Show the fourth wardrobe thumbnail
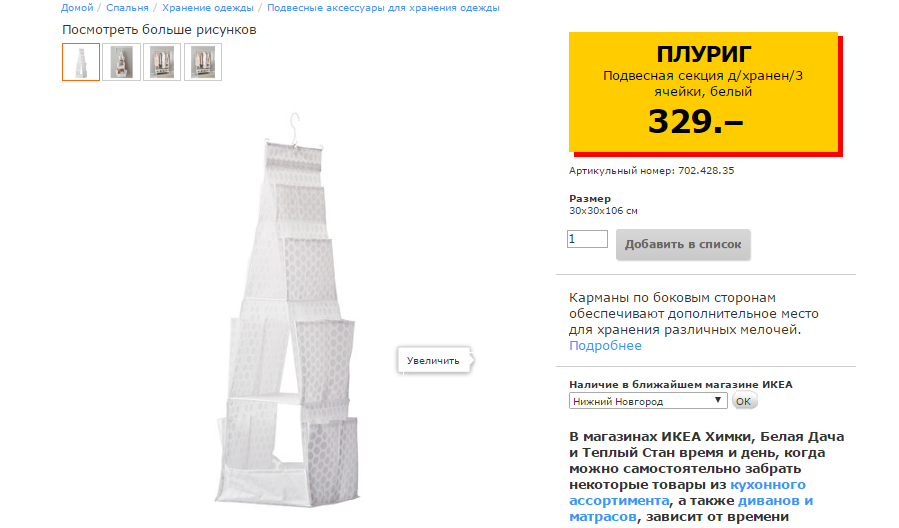899x528 pixels. (203, 62)
